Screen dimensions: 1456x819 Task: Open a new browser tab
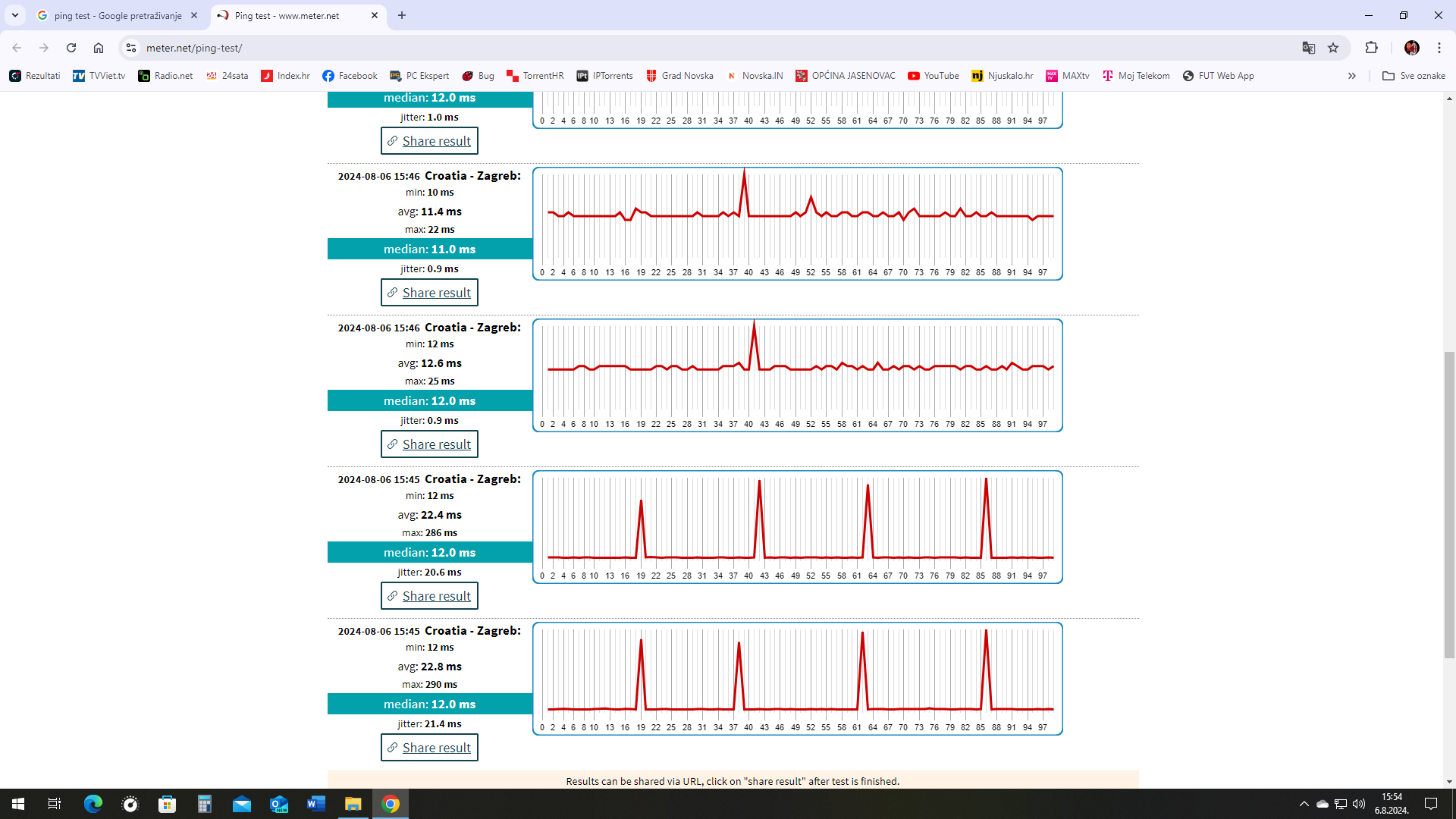pos(402,15)
